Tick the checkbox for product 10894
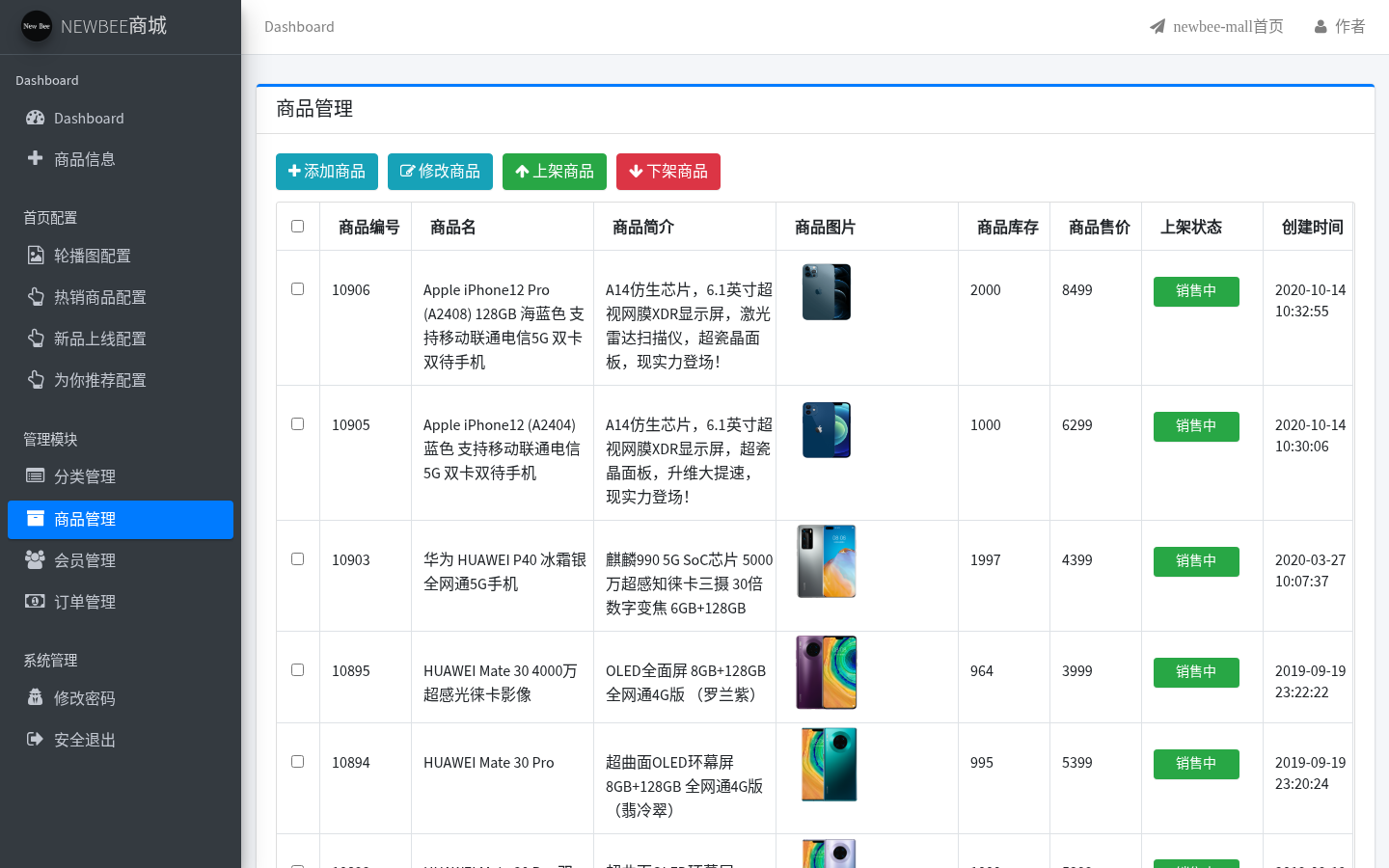 pyautogui.click(x=297, y=761)
